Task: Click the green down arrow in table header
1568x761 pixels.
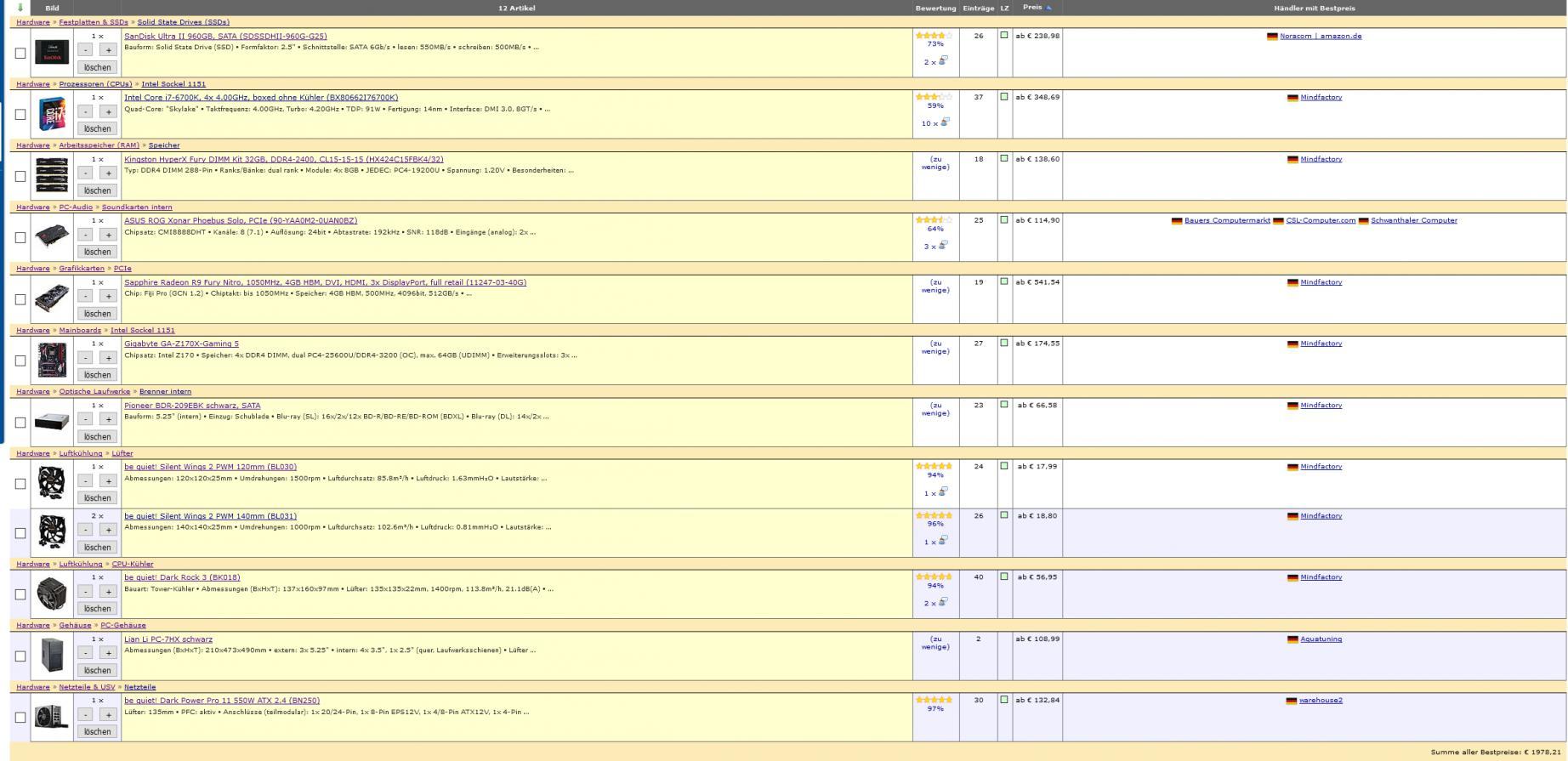Action: [x=20, y=8]
